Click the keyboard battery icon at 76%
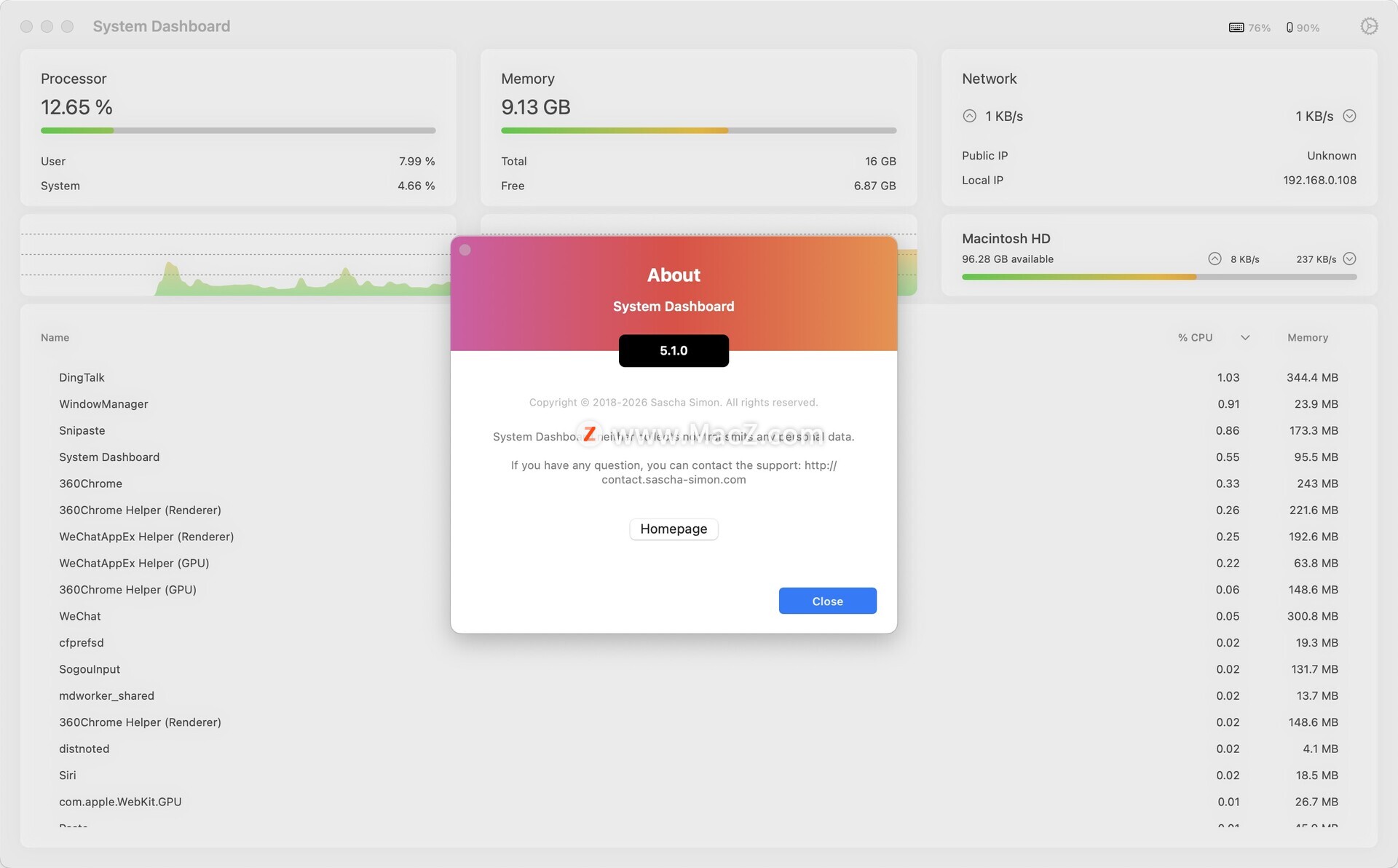This screenshot has width=1398, height=868. click(1236, 28)
